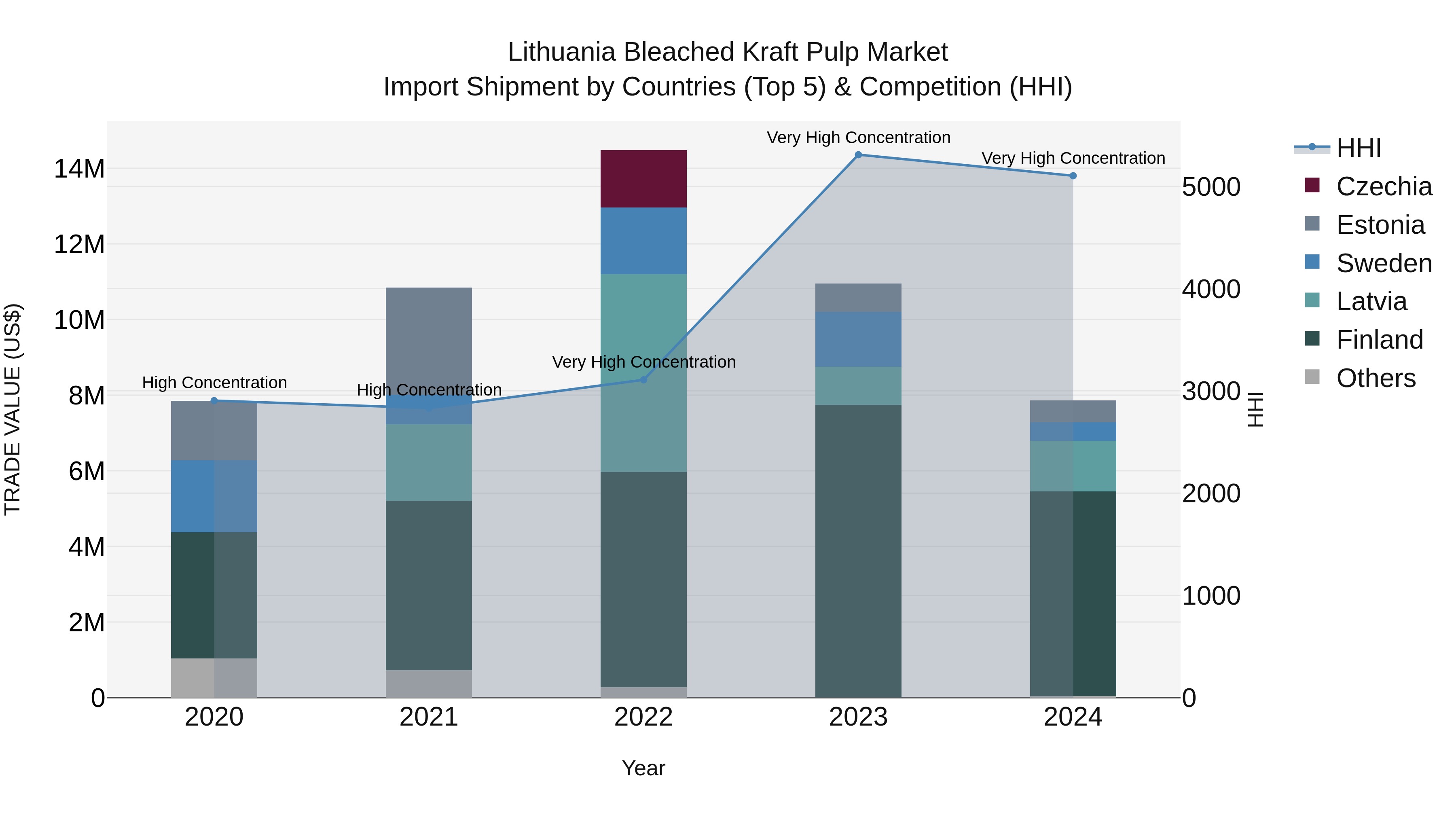The width and height of the screenshot is (1456, 819).
Task: Click the 2021 x-axis label
Action: 428,717
